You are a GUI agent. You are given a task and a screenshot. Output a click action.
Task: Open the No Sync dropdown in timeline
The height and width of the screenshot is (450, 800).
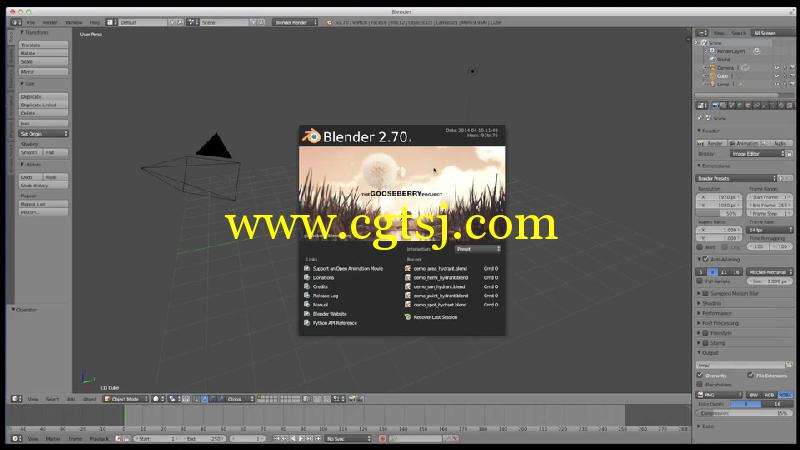(x=349, y=439)
